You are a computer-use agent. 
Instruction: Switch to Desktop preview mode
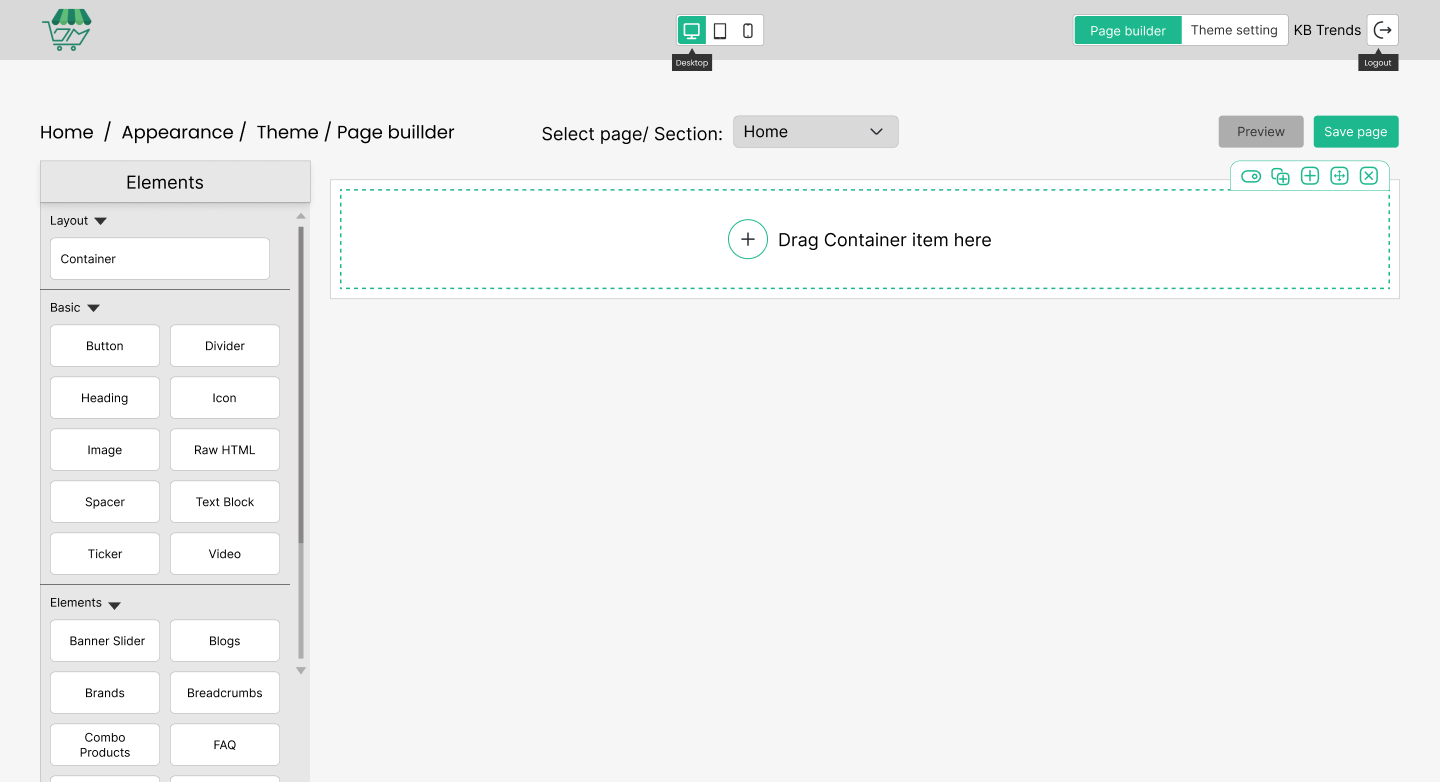coord(691,30)
